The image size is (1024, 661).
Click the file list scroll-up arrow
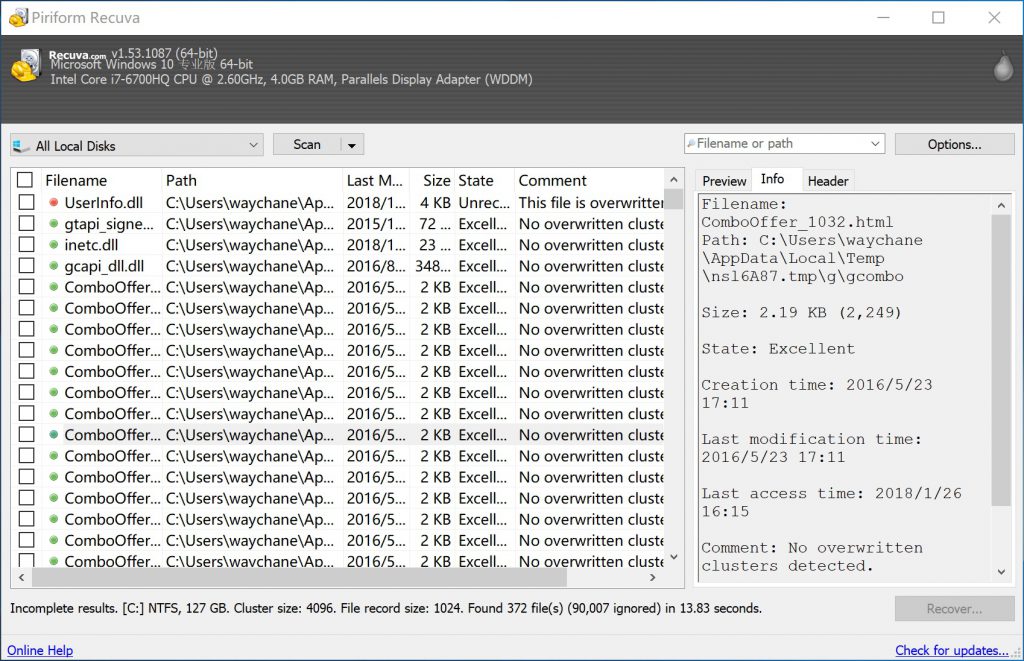click(x=674, y=179)
